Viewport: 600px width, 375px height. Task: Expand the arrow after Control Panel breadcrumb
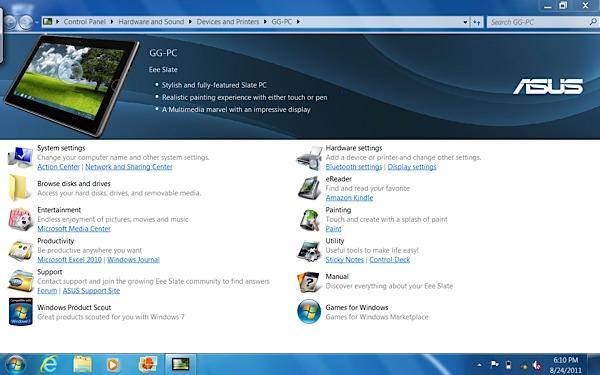pos(112,22)
